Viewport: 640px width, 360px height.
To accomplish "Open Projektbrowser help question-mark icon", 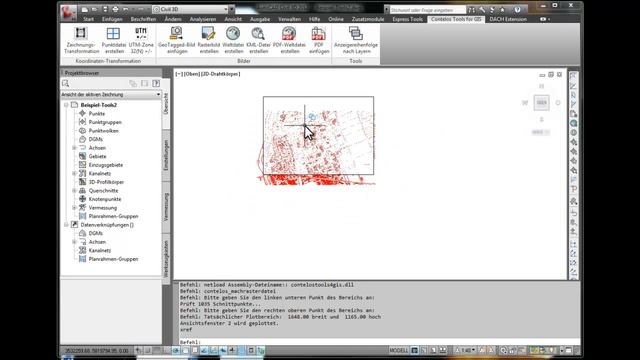I will pyautogui.click(x=156, y=83).
